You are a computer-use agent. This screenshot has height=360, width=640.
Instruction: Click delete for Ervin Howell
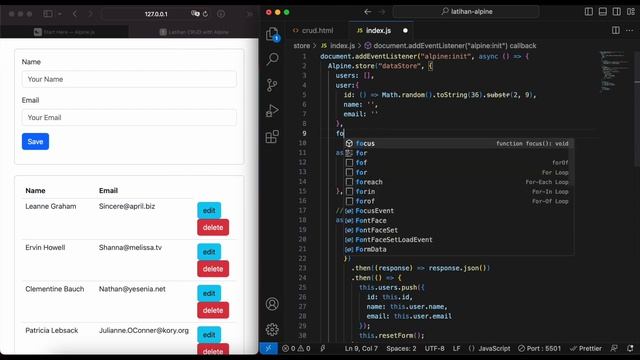click(213, 269)
